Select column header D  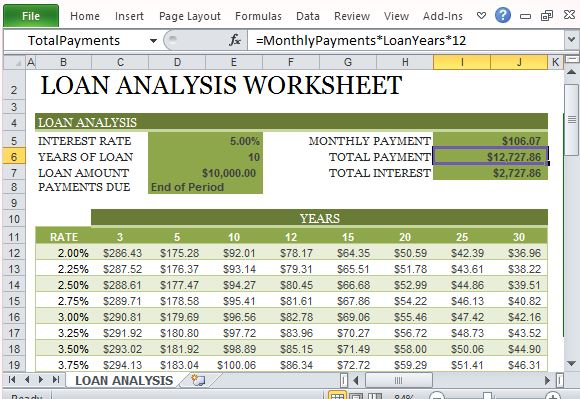pos(177,62)
